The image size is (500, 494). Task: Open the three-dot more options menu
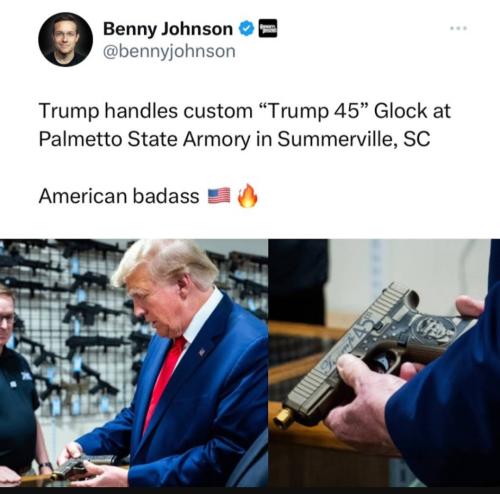(459, 29)
